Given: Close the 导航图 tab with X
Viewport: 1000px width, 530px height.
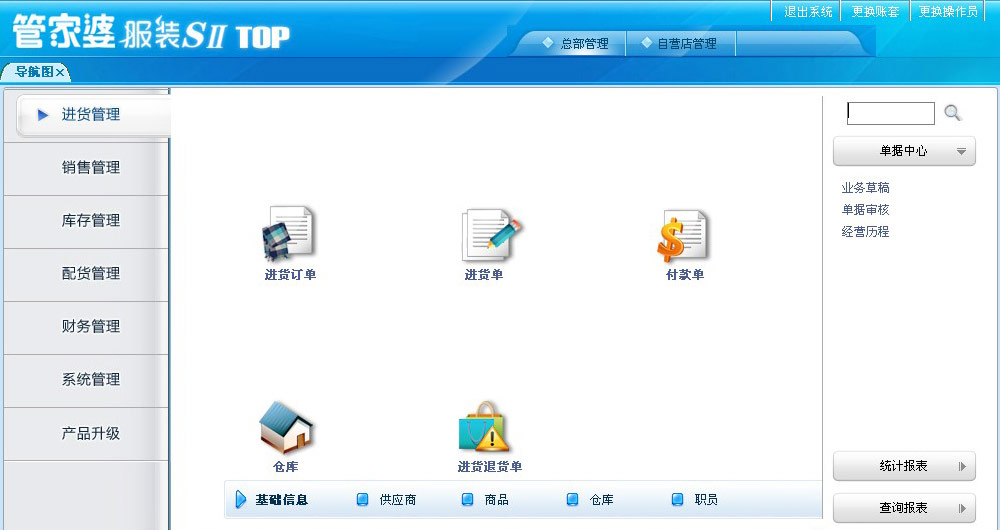Looking at the screenshot, I should [x=60, y=72].
